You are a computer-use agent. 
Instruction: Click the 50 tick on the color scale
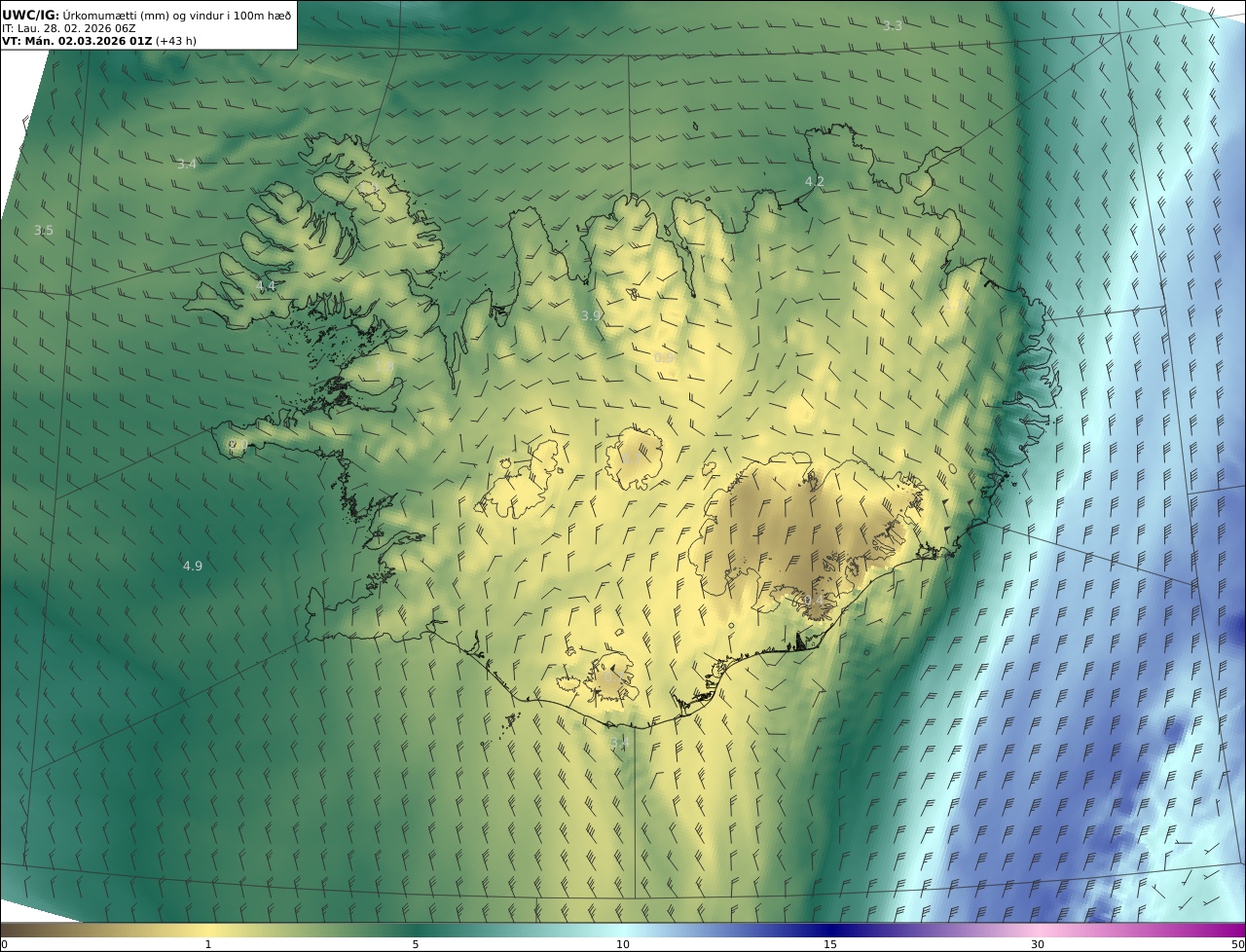[1238, 944]
